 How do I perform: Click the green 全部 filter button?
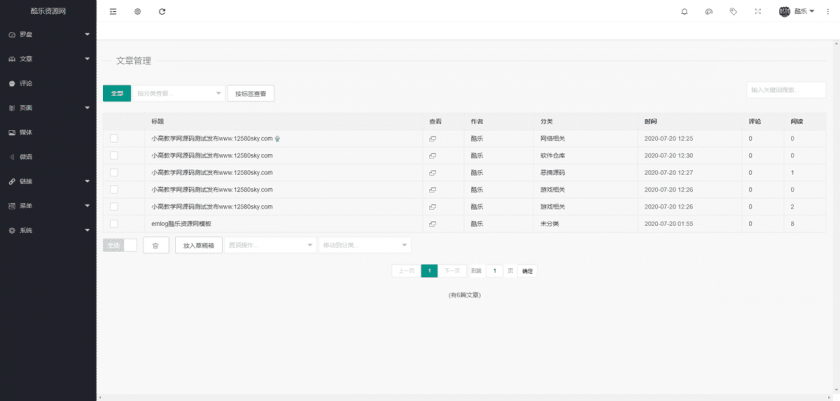click(117, 93)
